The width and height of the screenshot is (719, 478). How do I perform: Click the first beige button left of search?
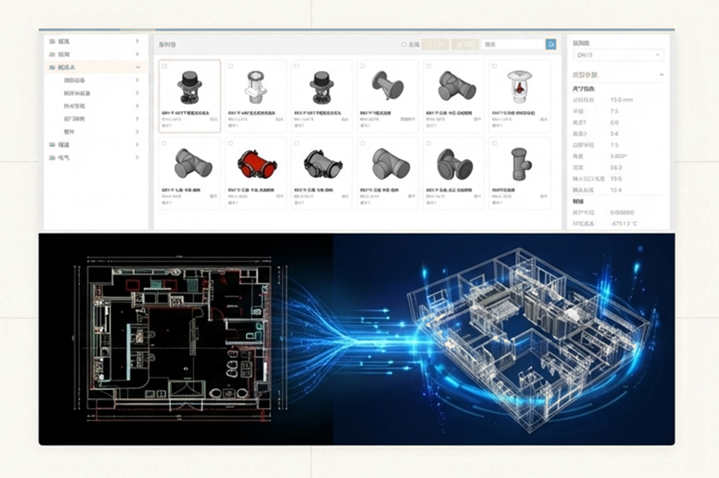[435, 44]
